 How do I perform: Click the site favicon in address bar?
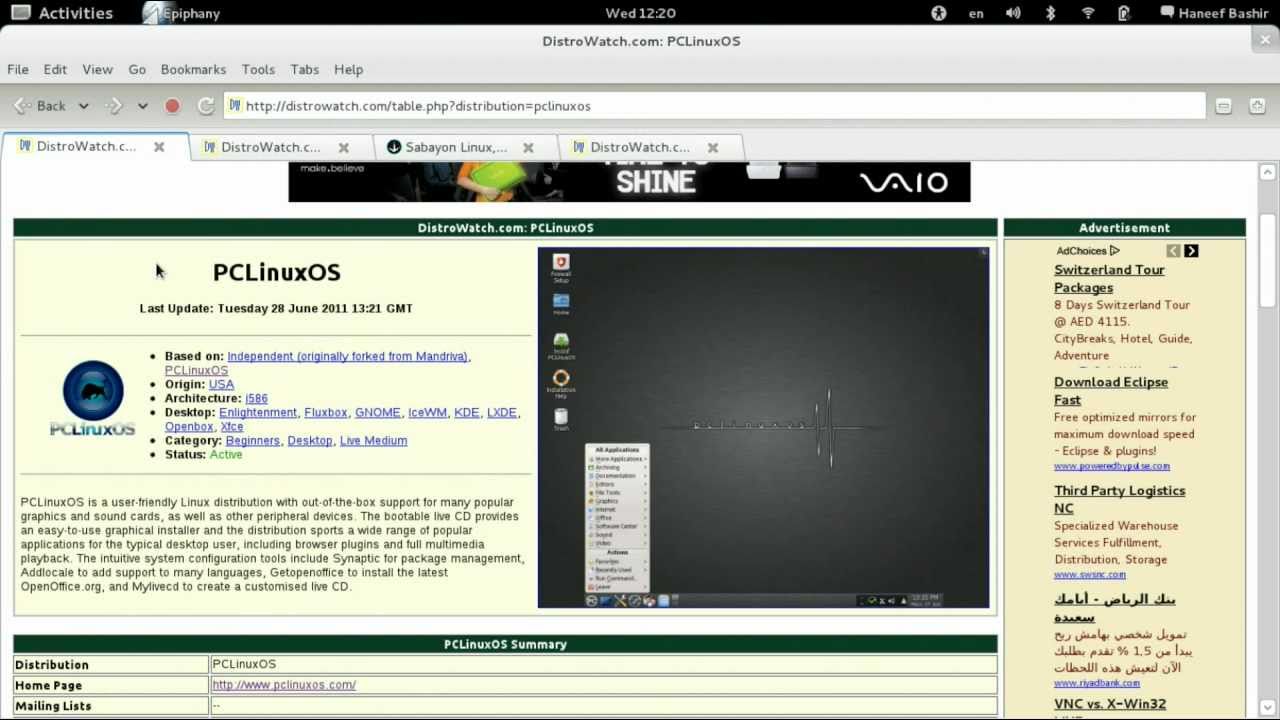(x=235, y=106)
